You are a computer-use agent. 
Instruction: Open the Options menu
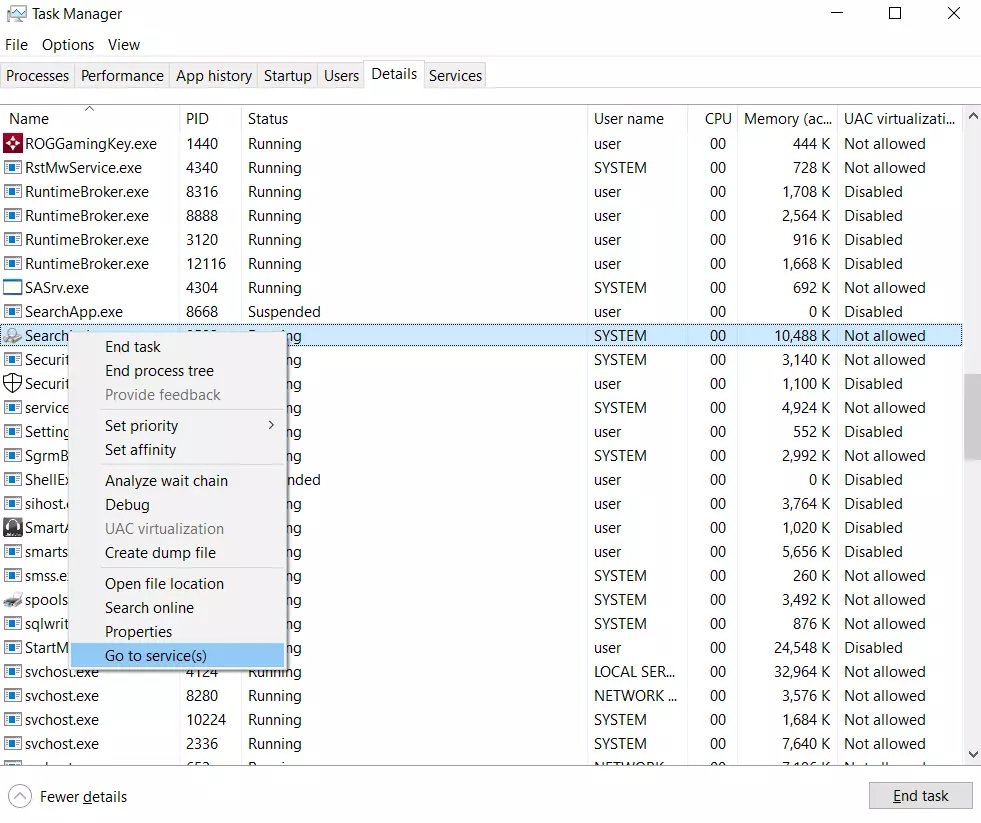68,45
